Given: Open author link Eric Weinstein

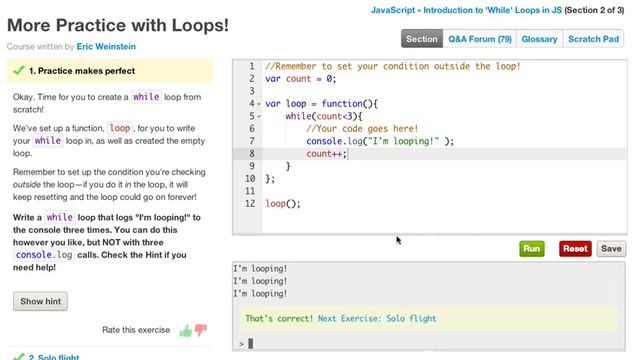Looking at the screenshot, I should [x=106, y=47].
